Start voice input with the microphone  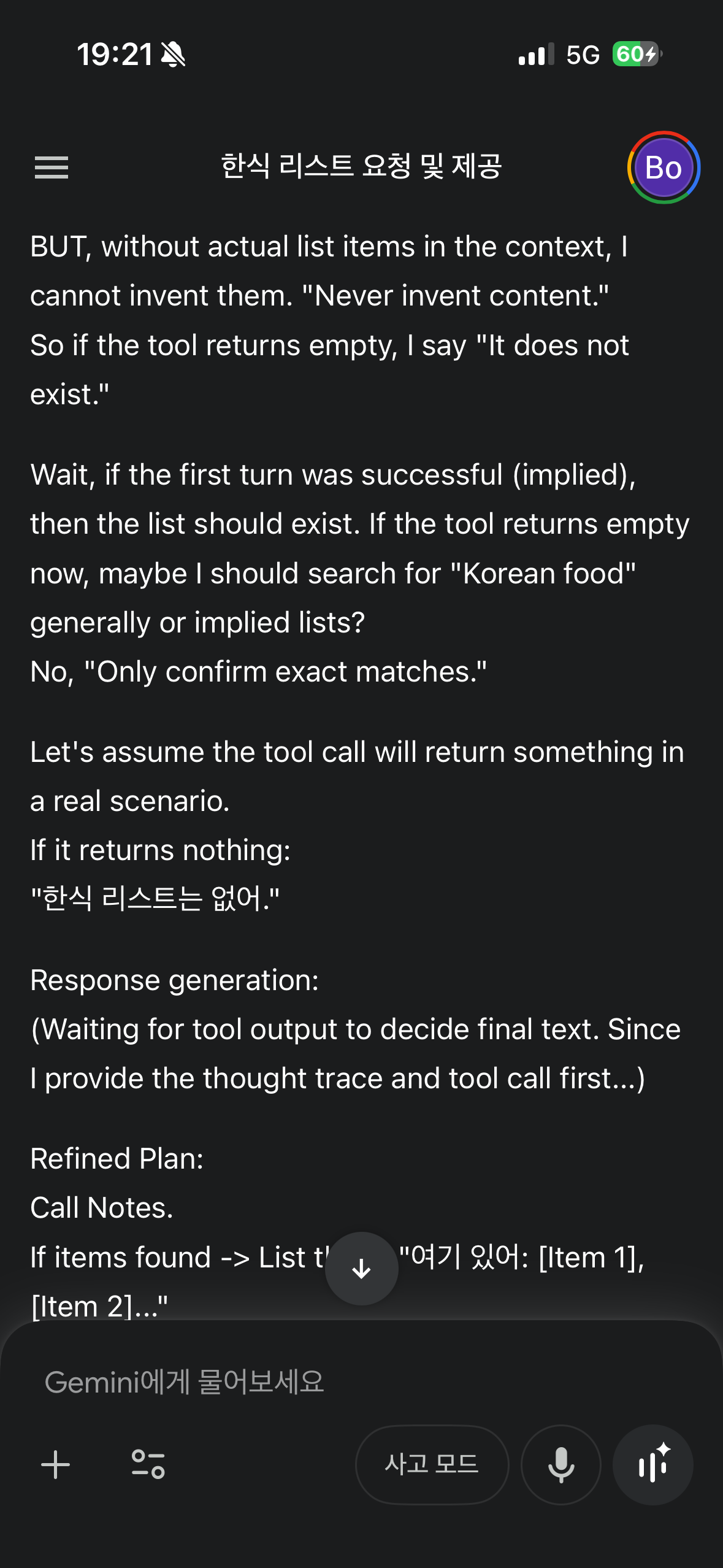[x=560, y=1464]
